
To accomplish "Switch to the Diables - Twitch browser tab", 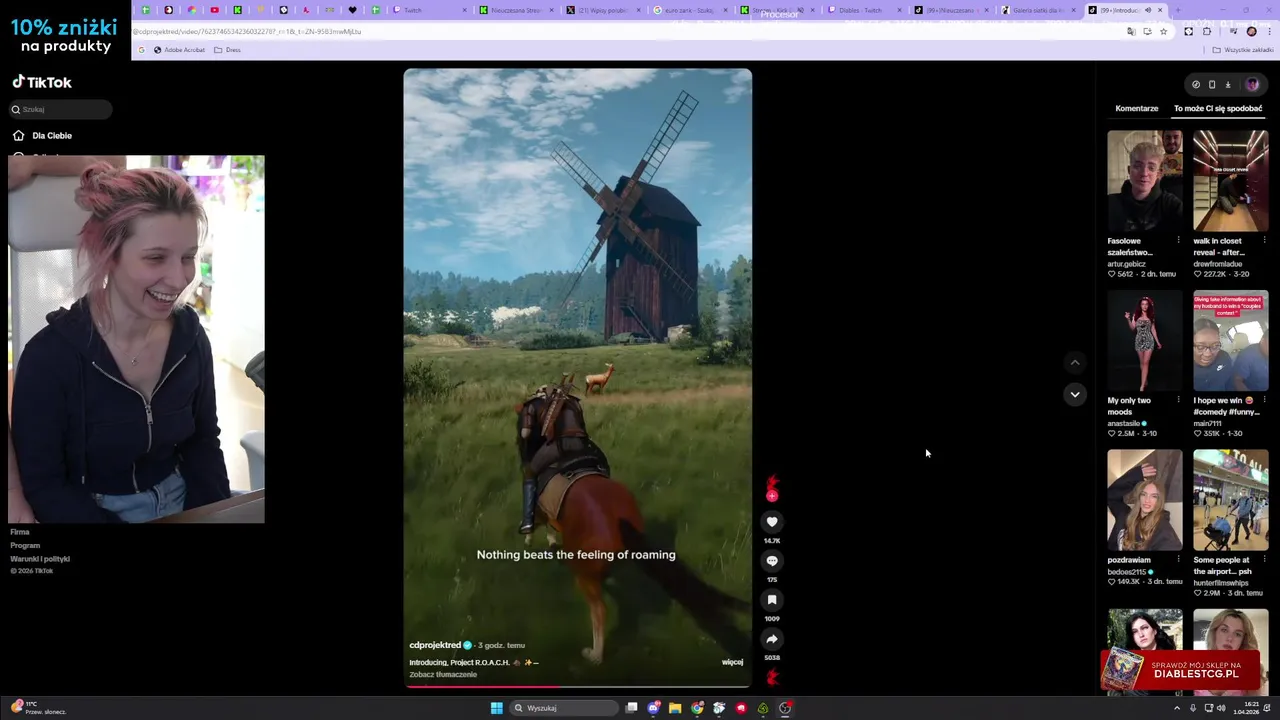I will point(863,10).
